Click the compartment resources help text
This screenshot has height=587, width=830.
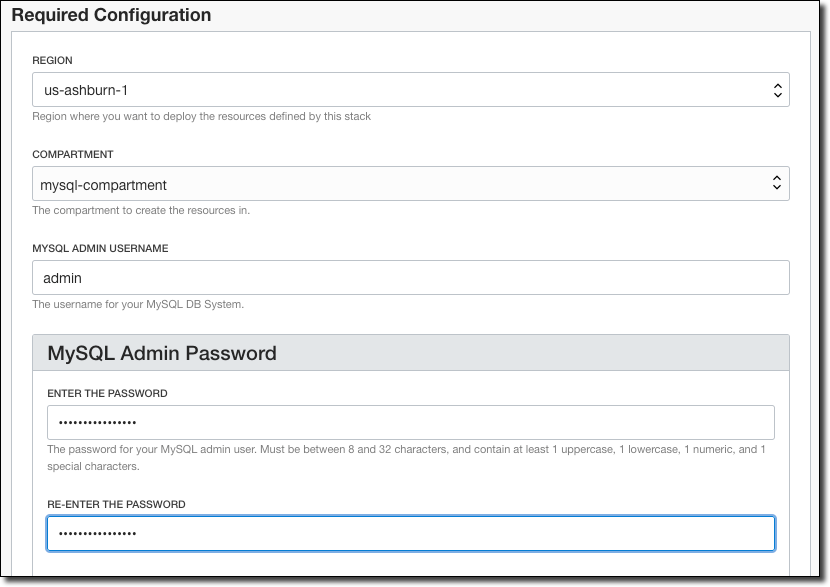[141, 211]
